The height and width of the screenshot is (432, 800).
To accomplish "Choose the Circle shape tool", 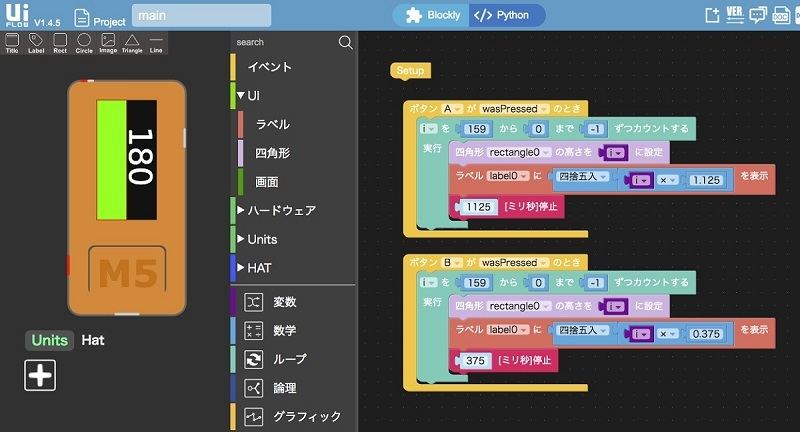I will [x=84, y=42].
